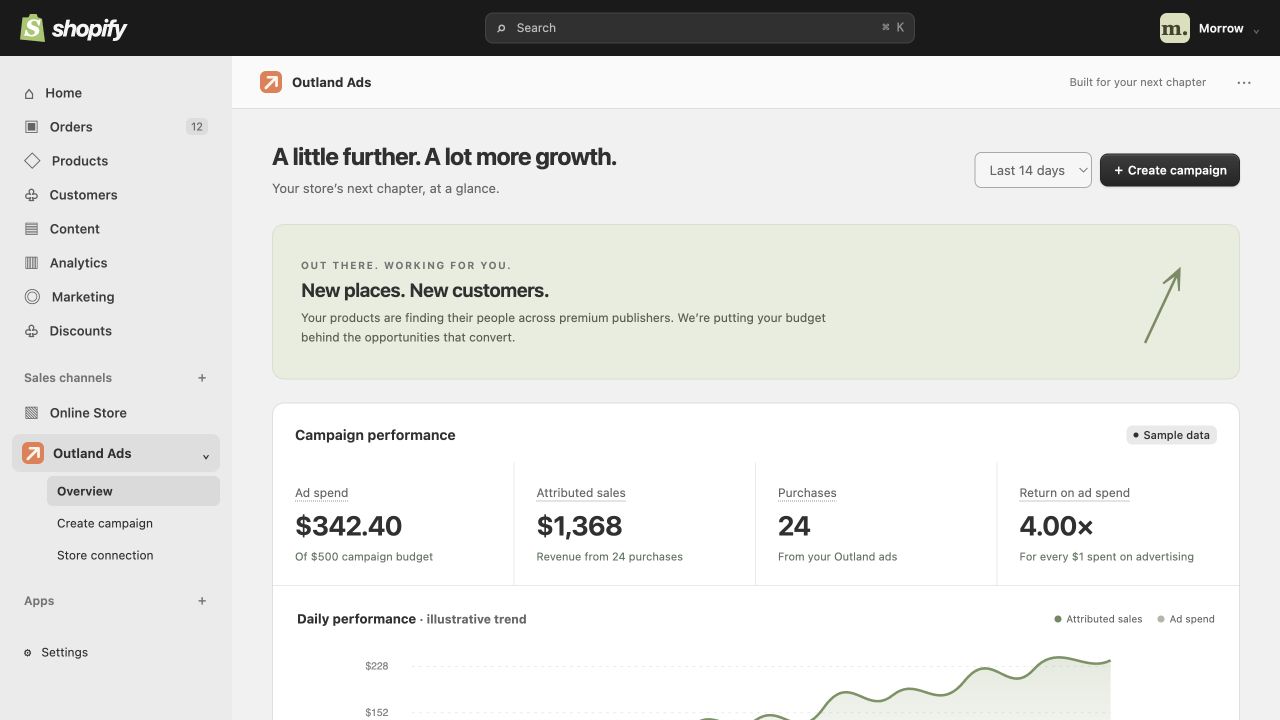The image size is (1280, 720).
Task: Click the Attributed sales legend dot
Action: pos(1058,619)
